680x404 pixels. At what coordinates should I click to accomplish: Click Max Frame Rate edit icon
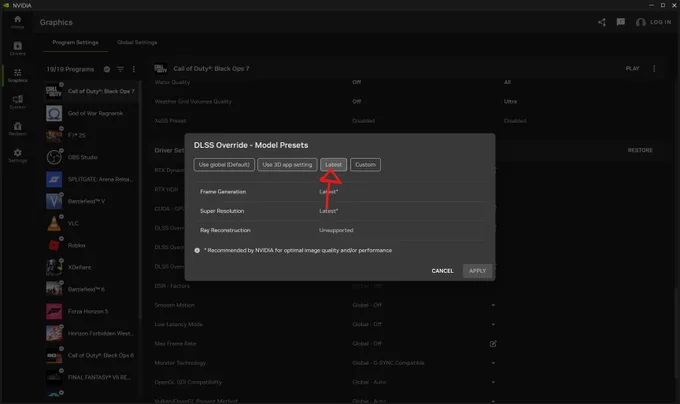coord(493,344)
